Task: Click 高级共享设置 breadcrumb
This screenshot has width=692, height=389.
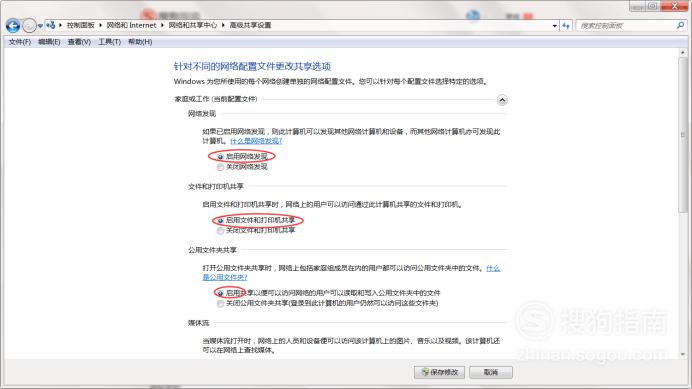Action: tap(250, 25)
